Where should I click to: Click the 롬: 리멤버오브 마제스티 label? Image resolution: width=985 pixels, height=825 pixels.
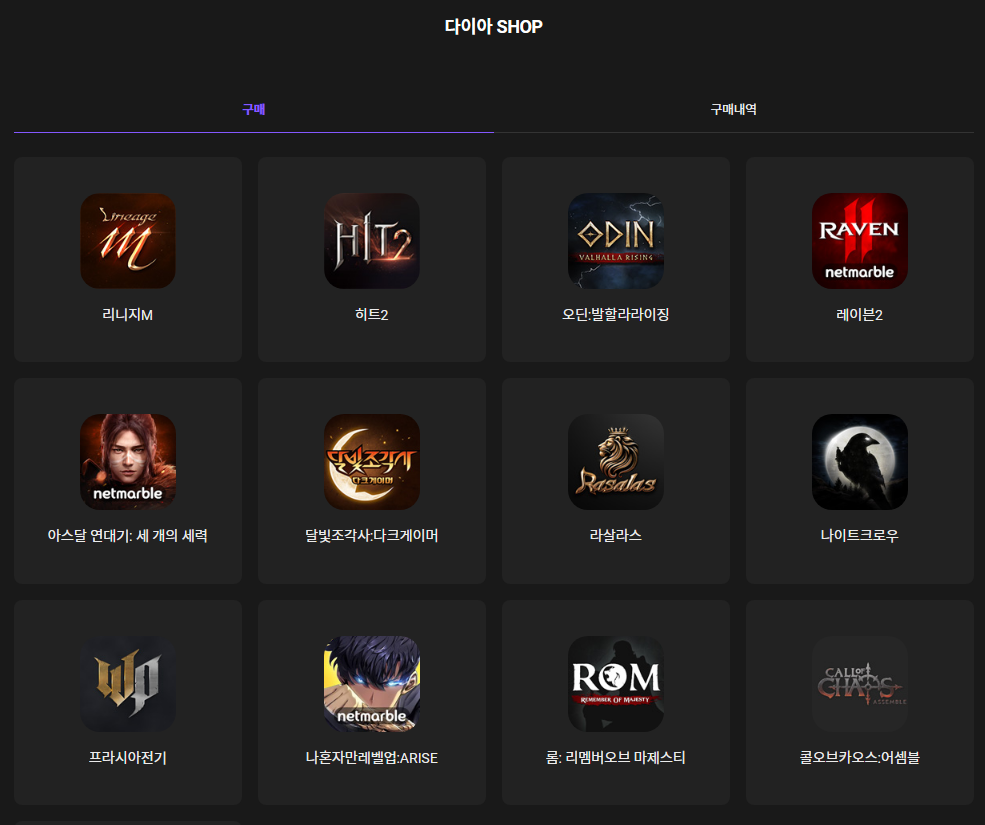pos(616,758)
